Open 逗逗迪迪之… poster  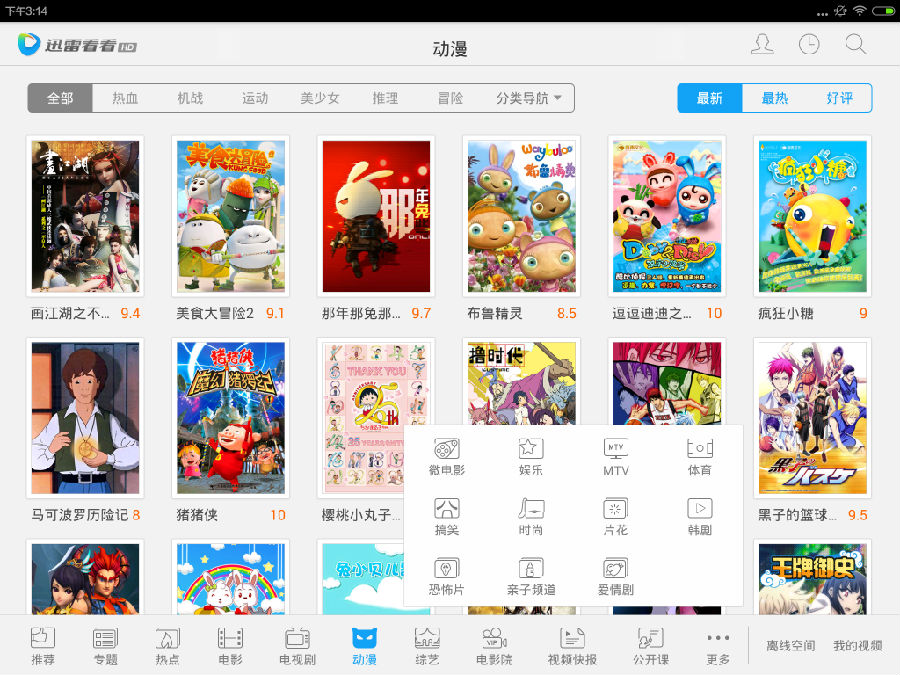[x=667, y=216]
